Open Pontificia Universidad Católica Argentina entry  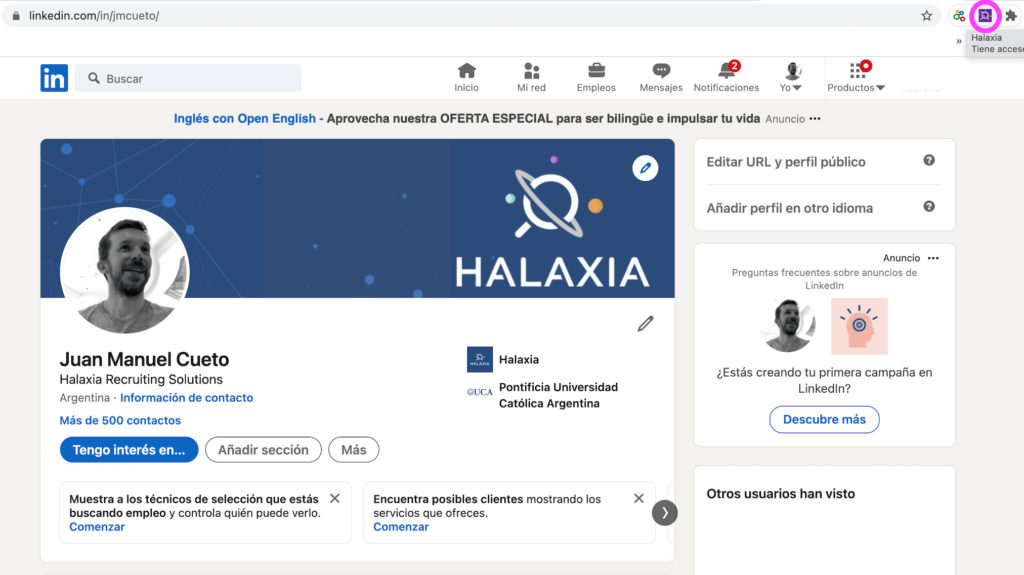558,395
